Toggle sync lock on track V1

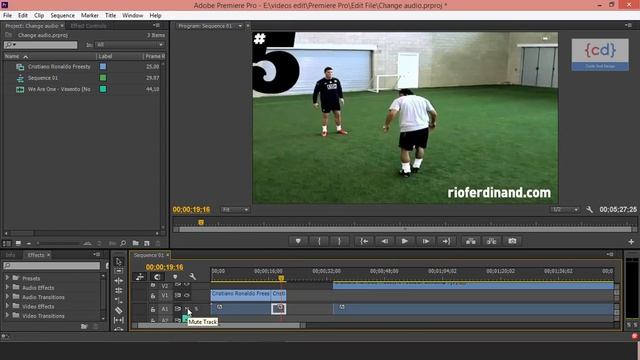[x=178, y=296]
